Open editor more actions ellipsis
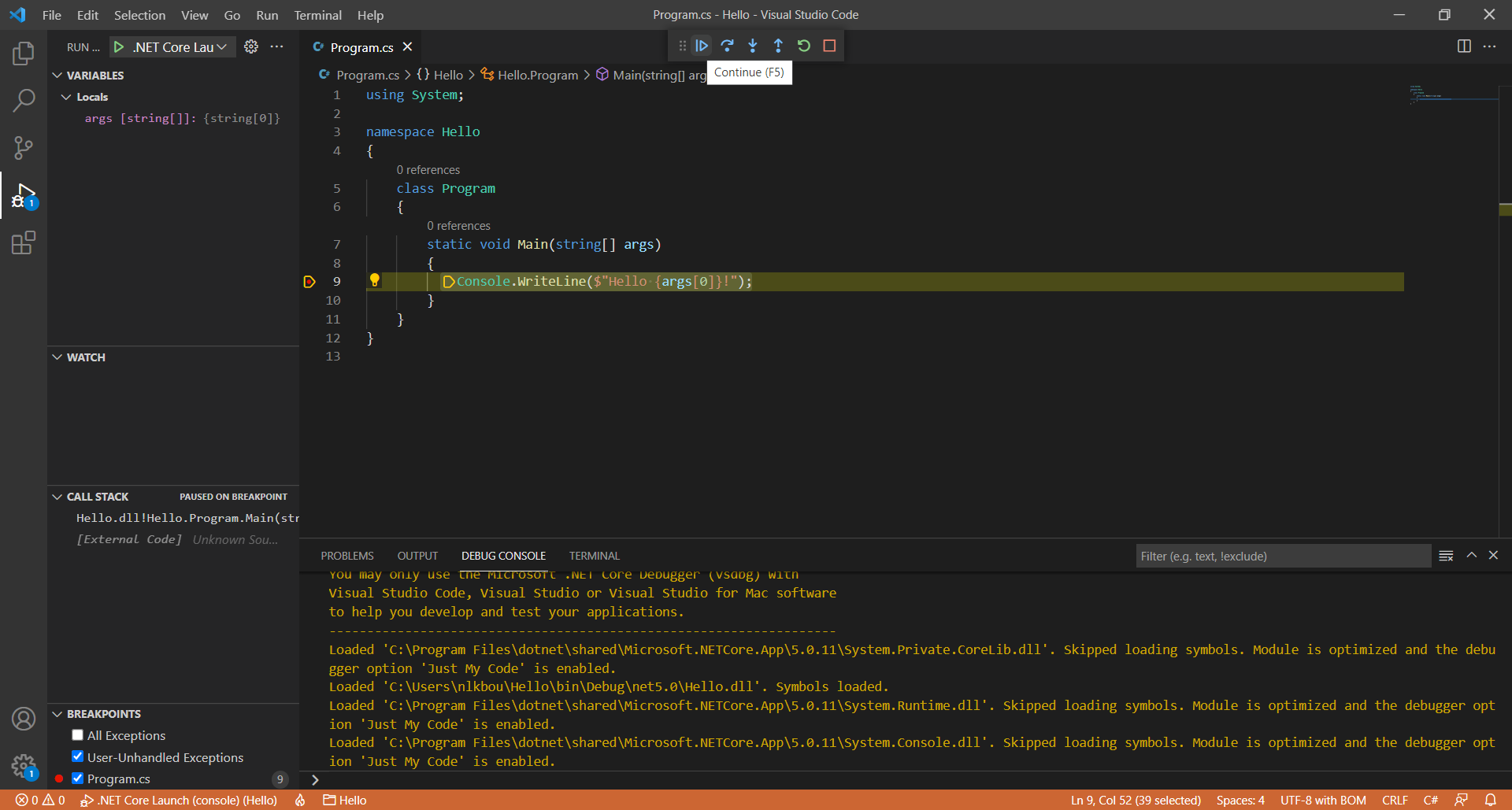Viewport: 1512px width, 810px height. 1489,46
